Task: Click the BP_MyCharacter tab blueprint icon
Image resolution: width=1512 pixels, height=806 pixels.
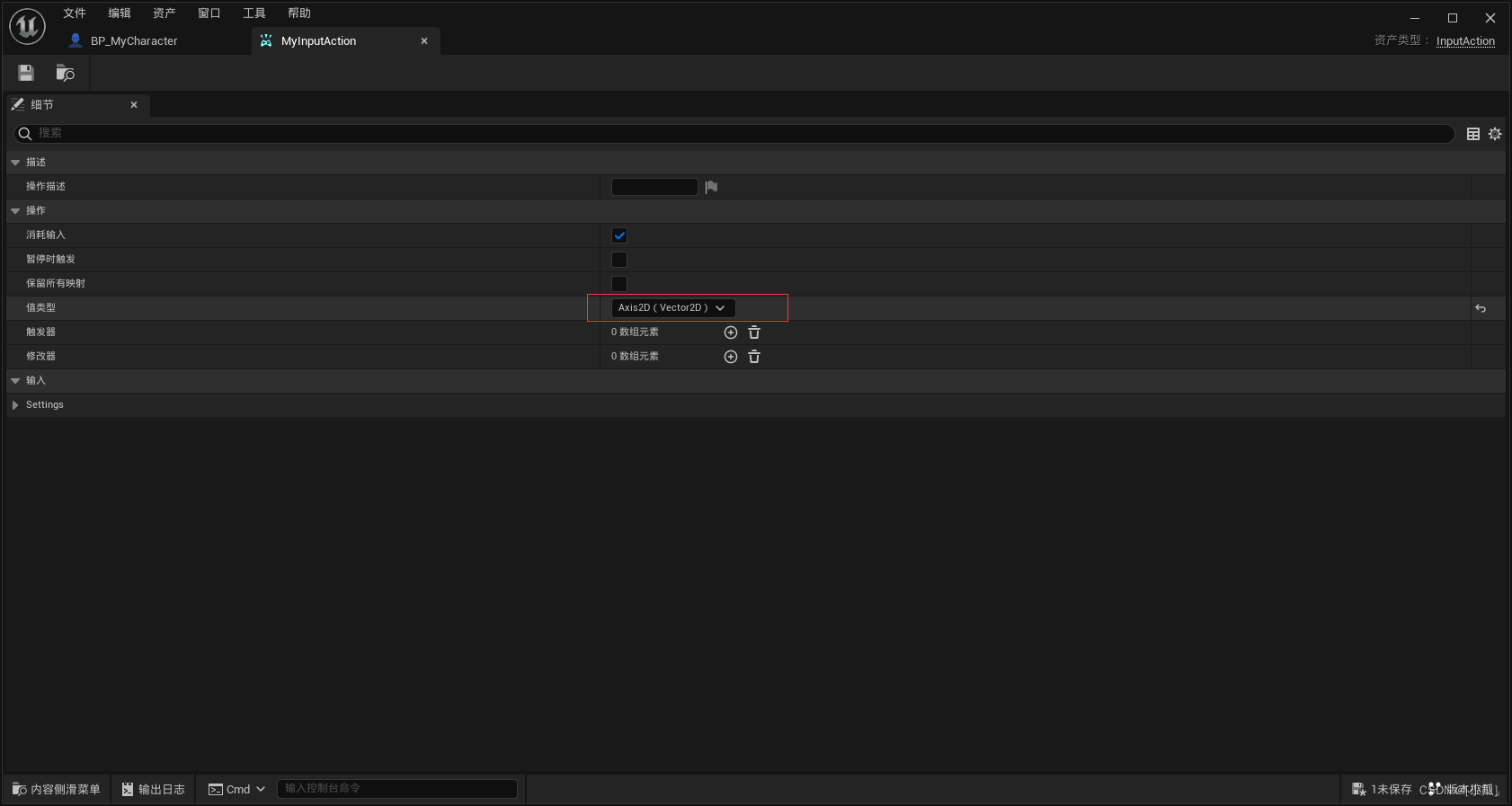Action: pyautogui.click(x=76, y=40)
